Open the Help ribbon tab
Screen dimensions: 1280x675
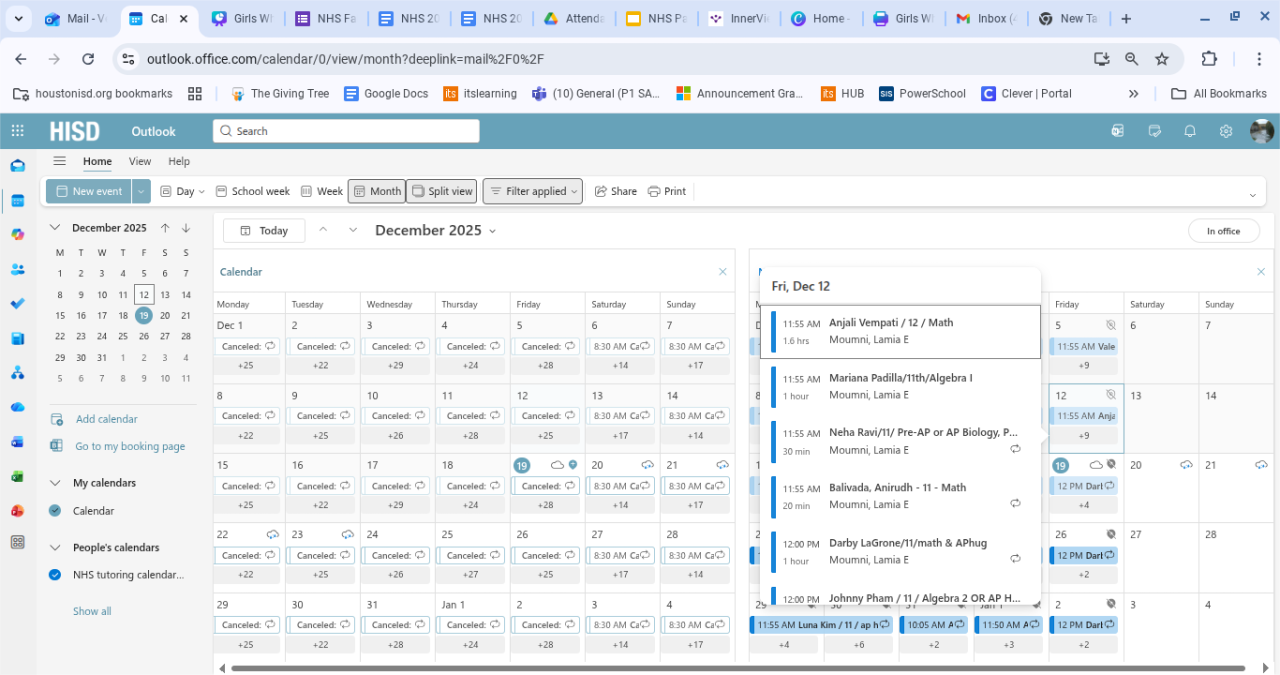coord(179,161)
